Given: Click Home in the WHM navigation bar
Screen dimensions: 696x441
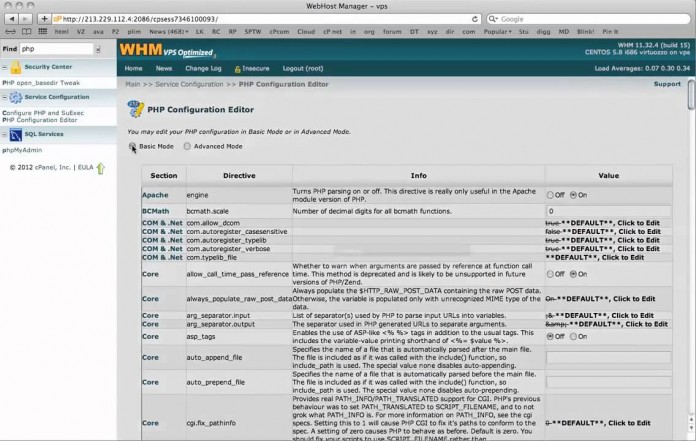Looking at the screenshot, I should 133,68.
